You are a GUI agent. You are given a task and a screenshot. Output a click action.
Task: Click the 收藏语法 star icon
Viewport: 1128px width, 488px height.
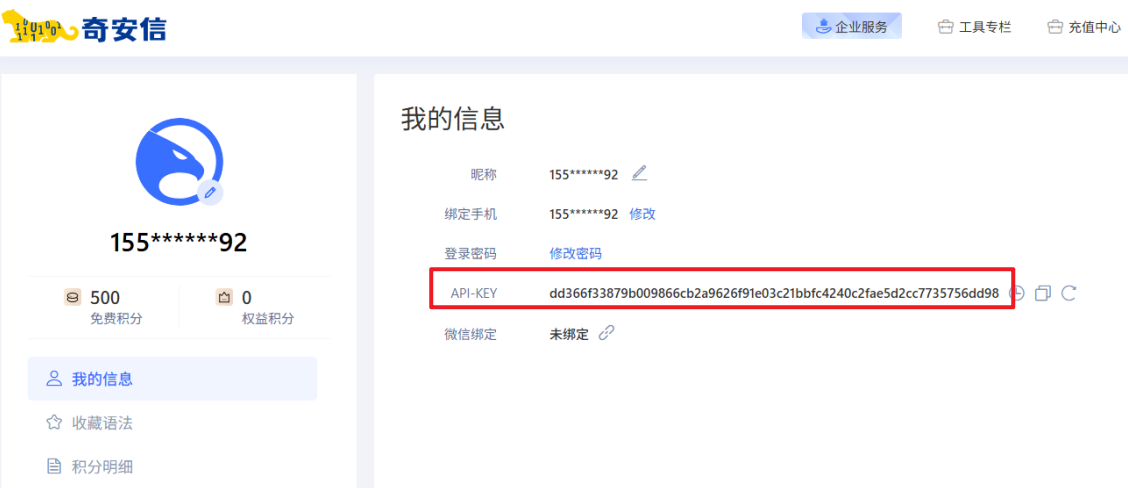pyautogui.click(x=53, y=423)
